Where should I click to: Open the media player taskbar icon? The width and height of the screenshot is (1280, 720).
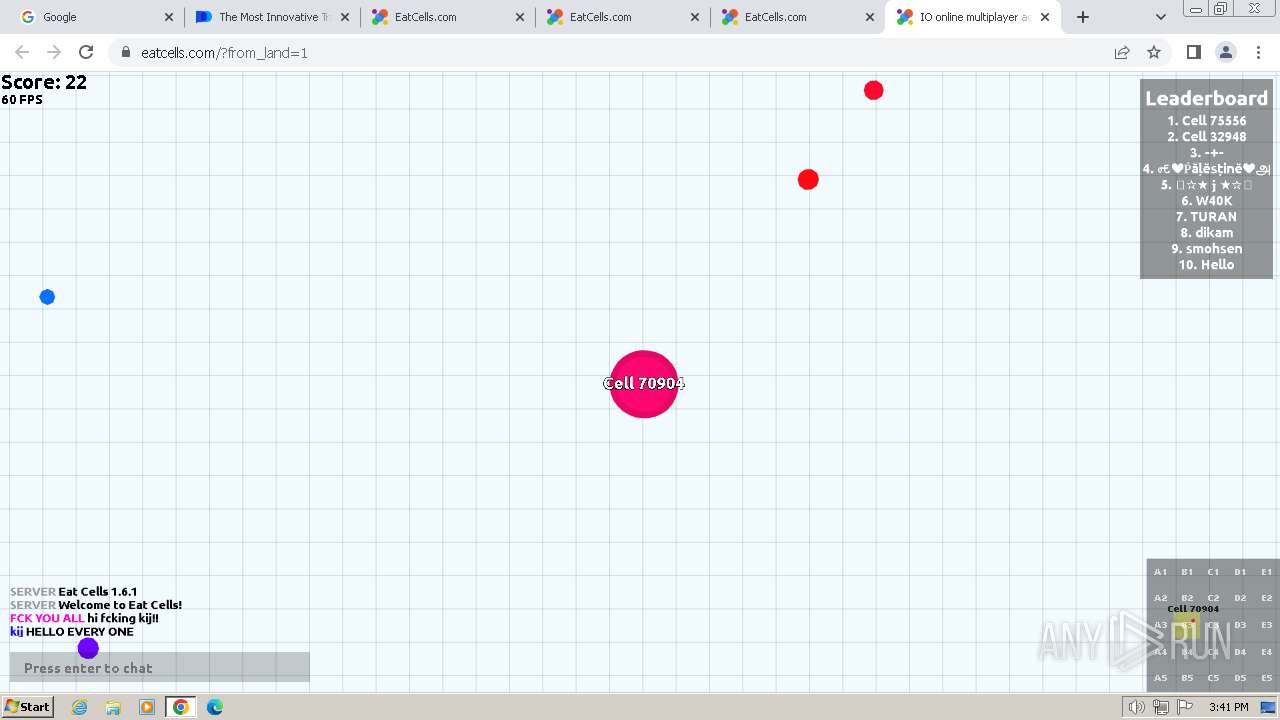tap(147, 707)
